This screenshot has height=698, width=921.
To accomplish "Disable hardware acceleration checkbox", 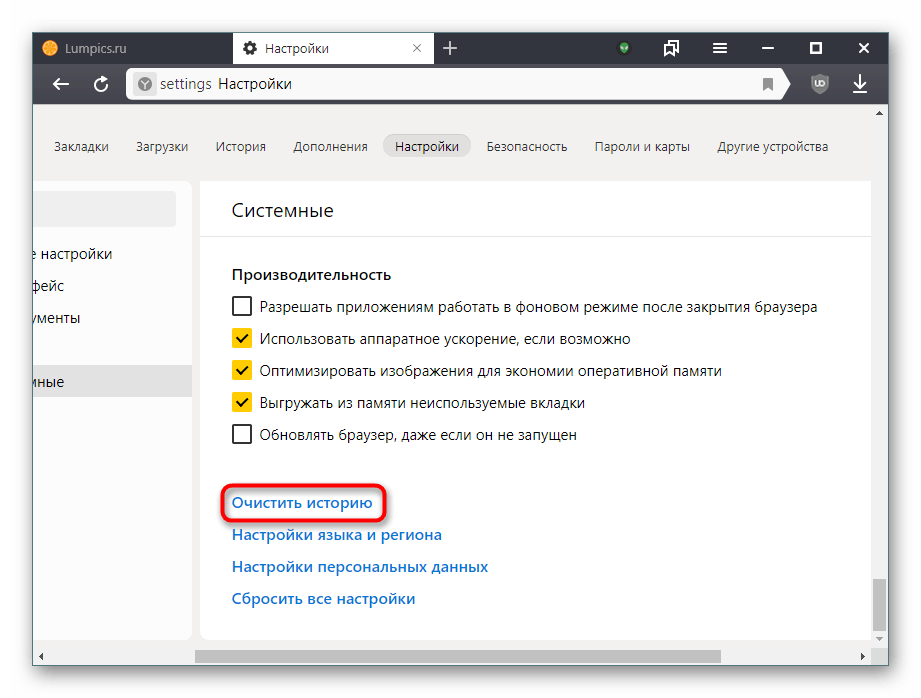I will pyautogui.click(x=241, y=338).
